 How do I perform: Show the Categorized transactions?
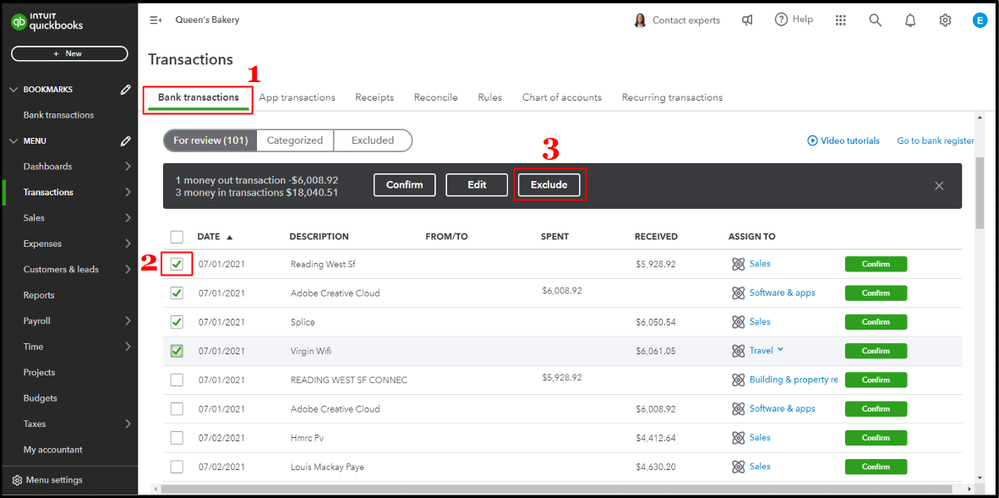(x=295, y=141)
